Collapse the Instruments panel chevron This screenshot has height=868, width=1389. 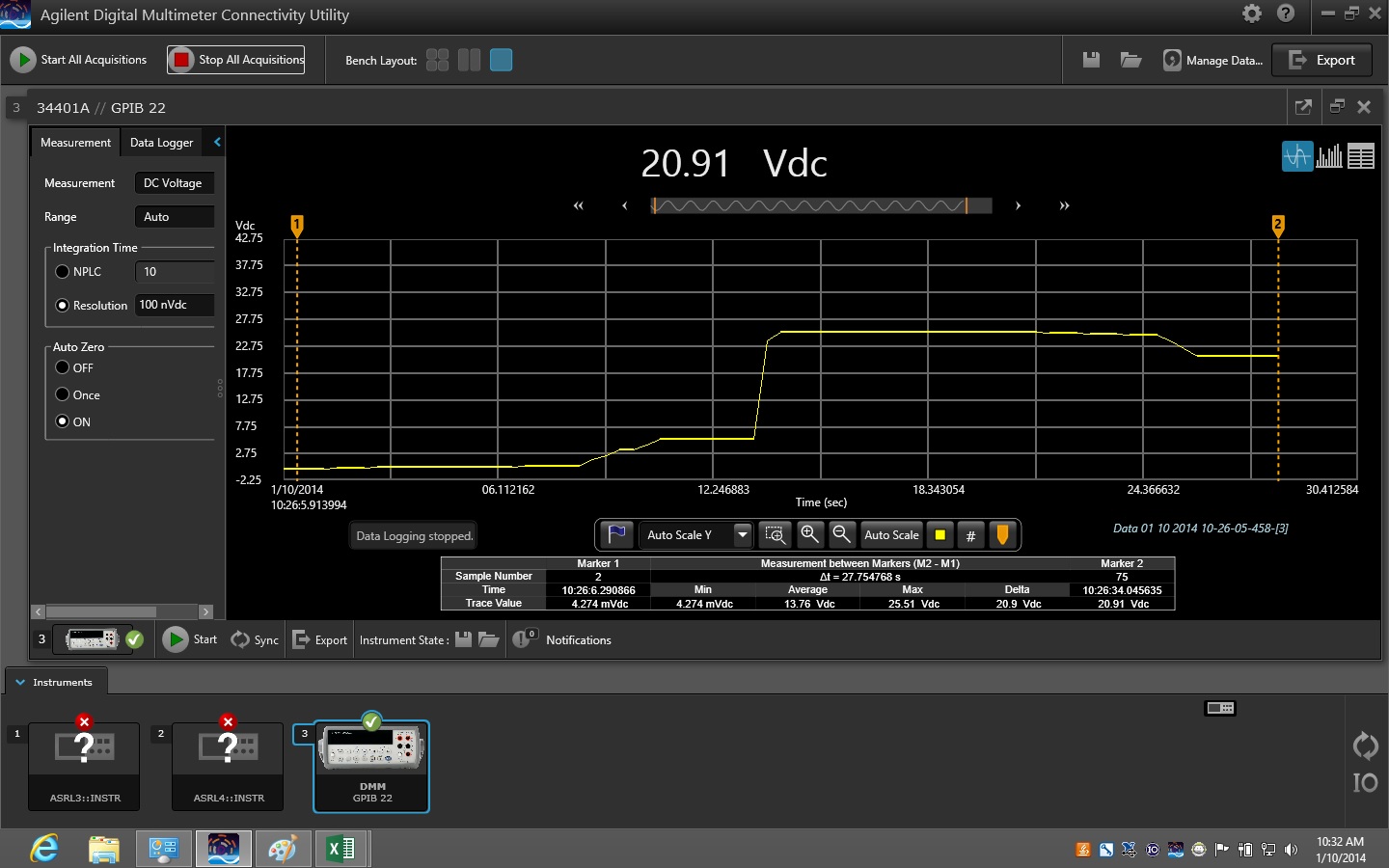(x=20, y=682)
